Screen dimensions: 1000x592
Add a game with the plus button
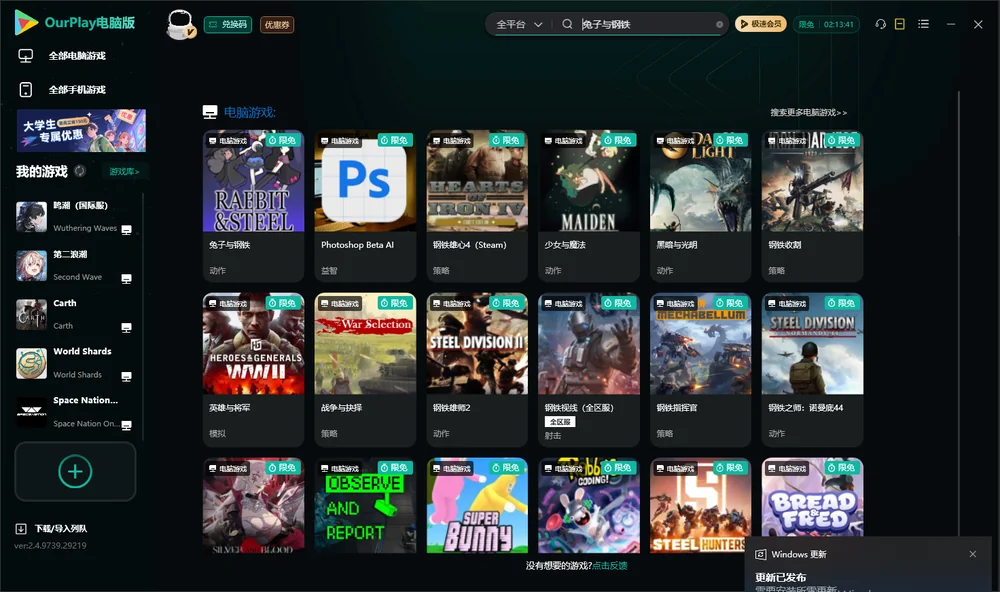75,471
